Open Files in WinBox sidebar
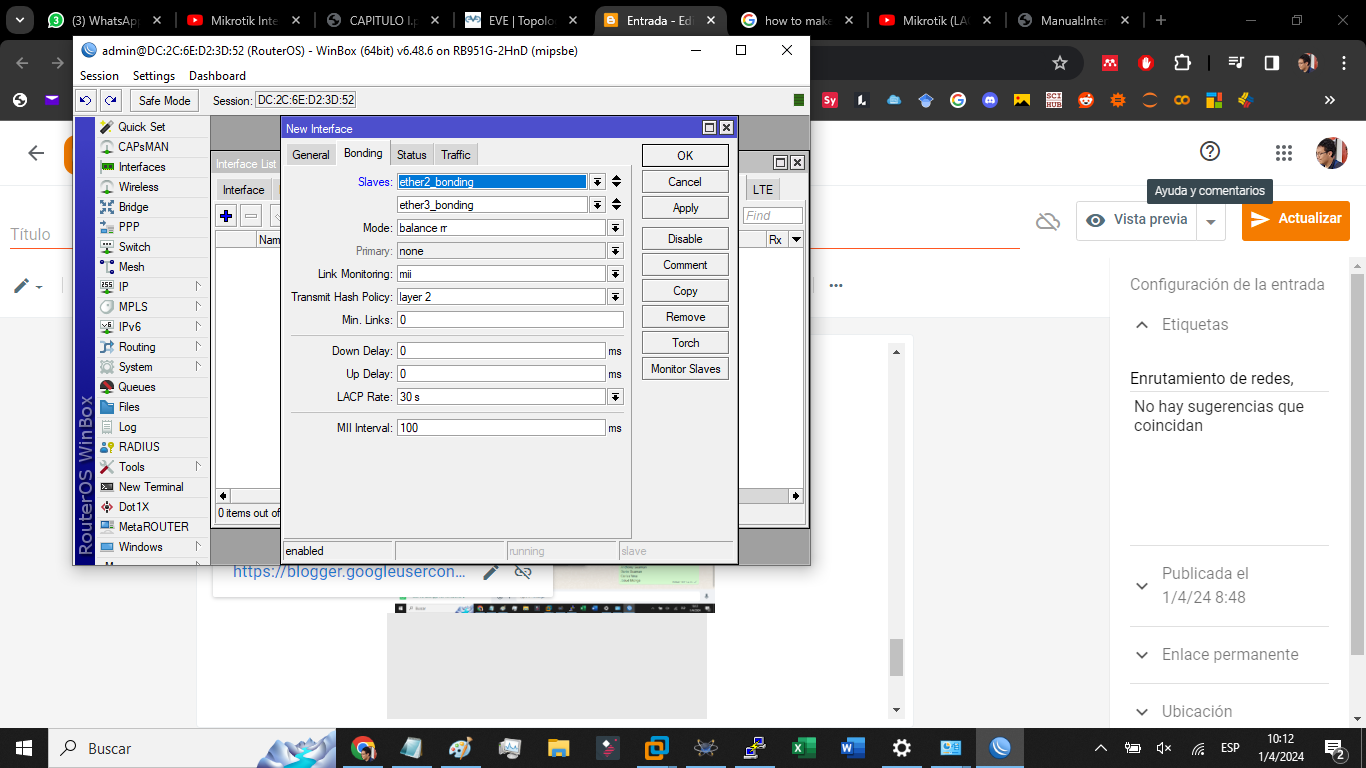 coord(129,407)
